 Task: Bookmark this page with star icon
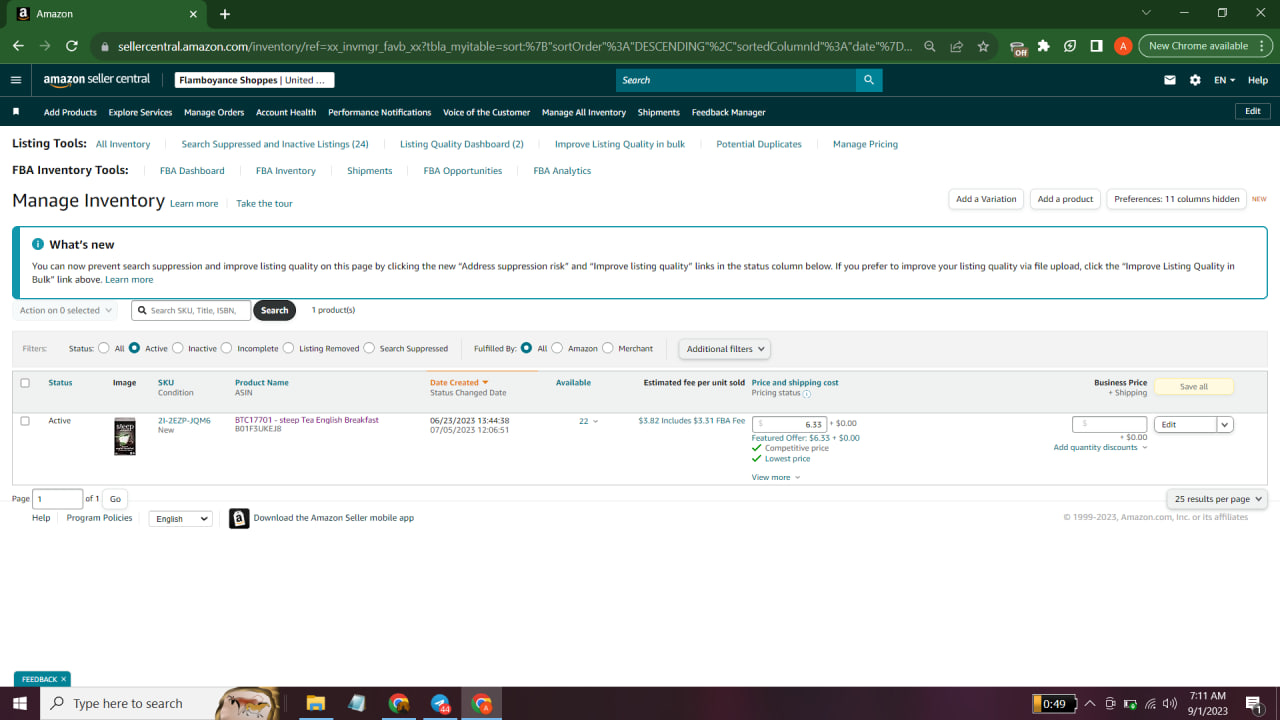tap(983, 46)
